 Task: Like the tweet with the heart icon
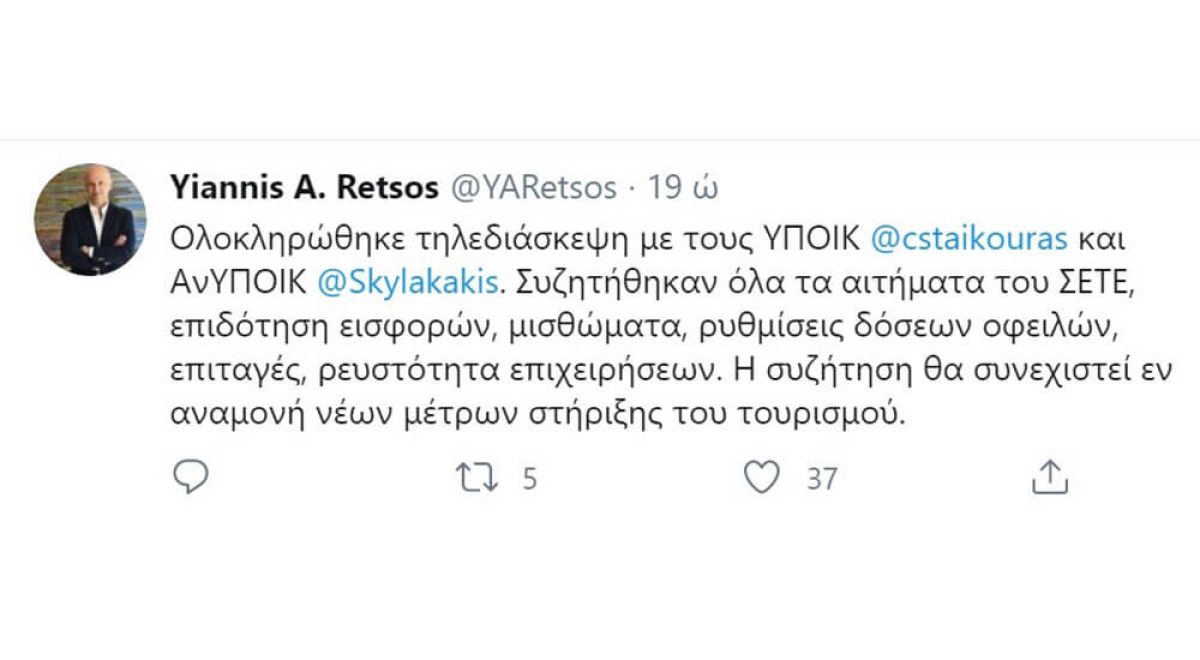click(x=763, y=478)
